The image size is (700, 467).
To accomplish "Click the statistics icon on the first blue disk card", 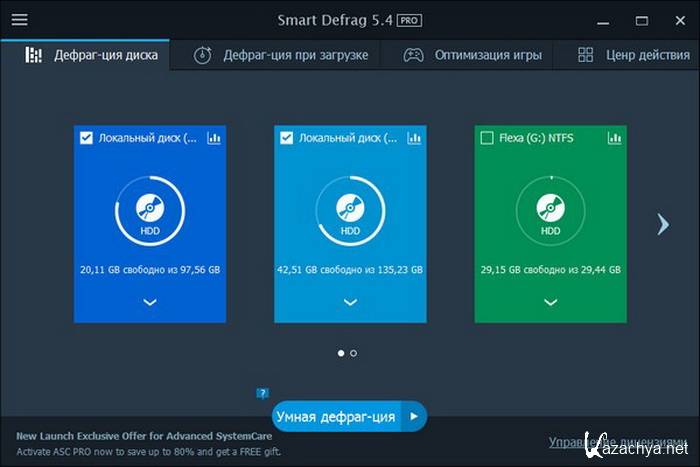I will (214, 138).
